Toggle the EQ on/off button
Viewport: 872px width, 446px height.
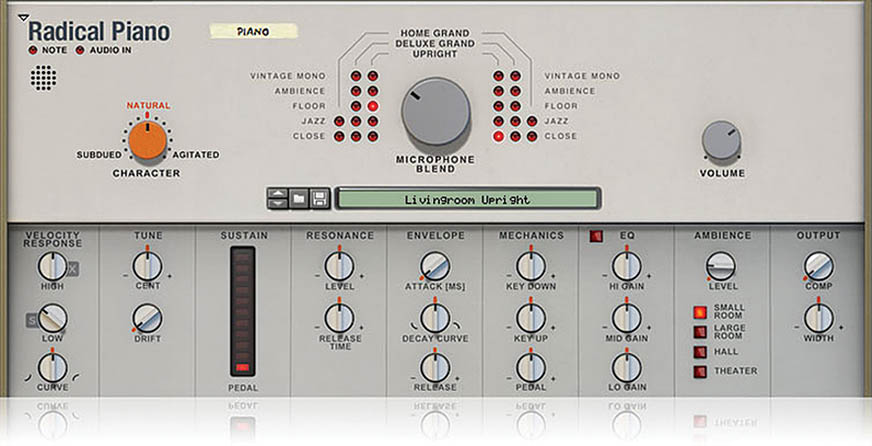click(x=597, y=237)
